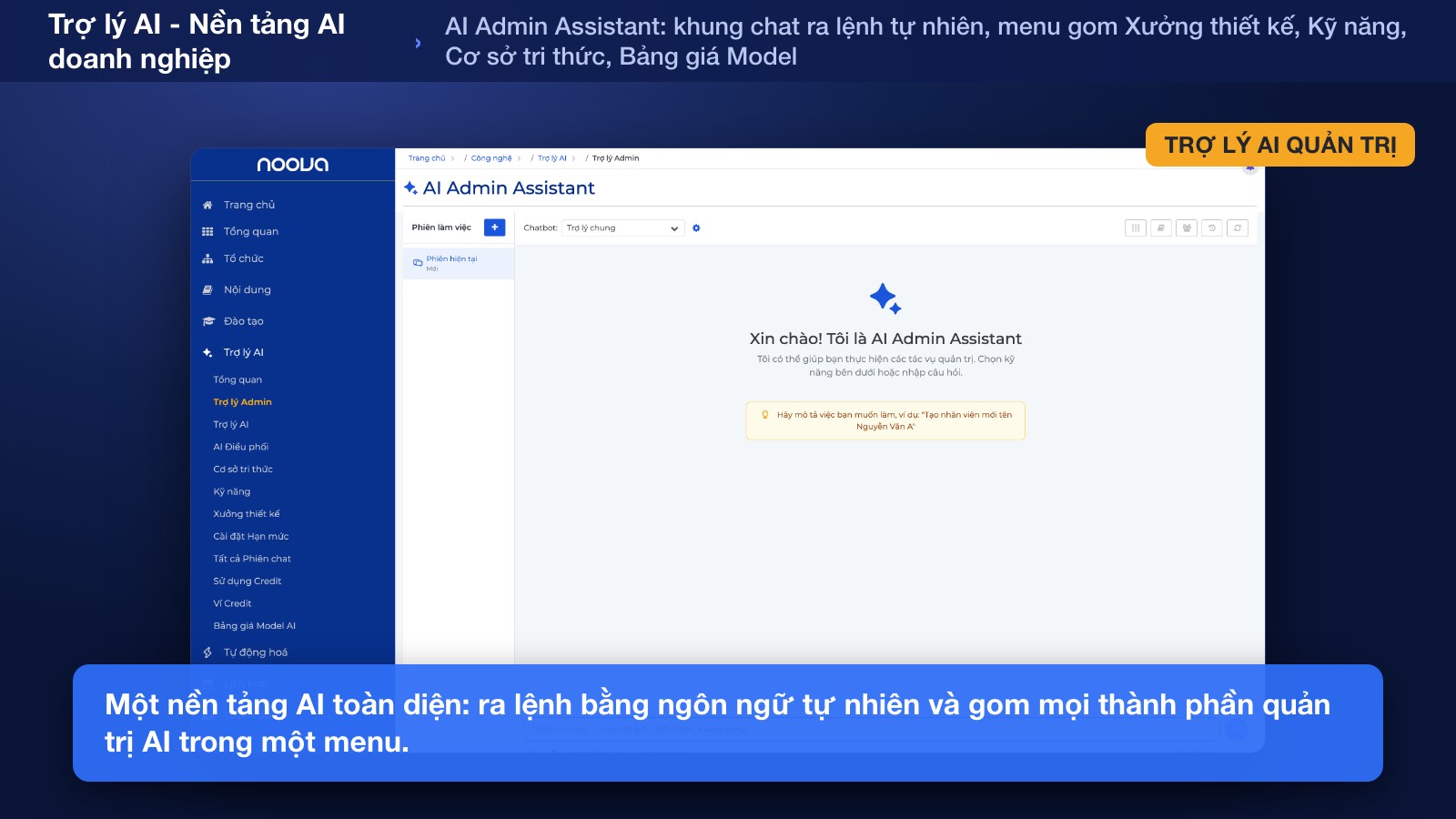
Task: Click the NOOVA logo in the sidebar
Action: coord(293,165)
